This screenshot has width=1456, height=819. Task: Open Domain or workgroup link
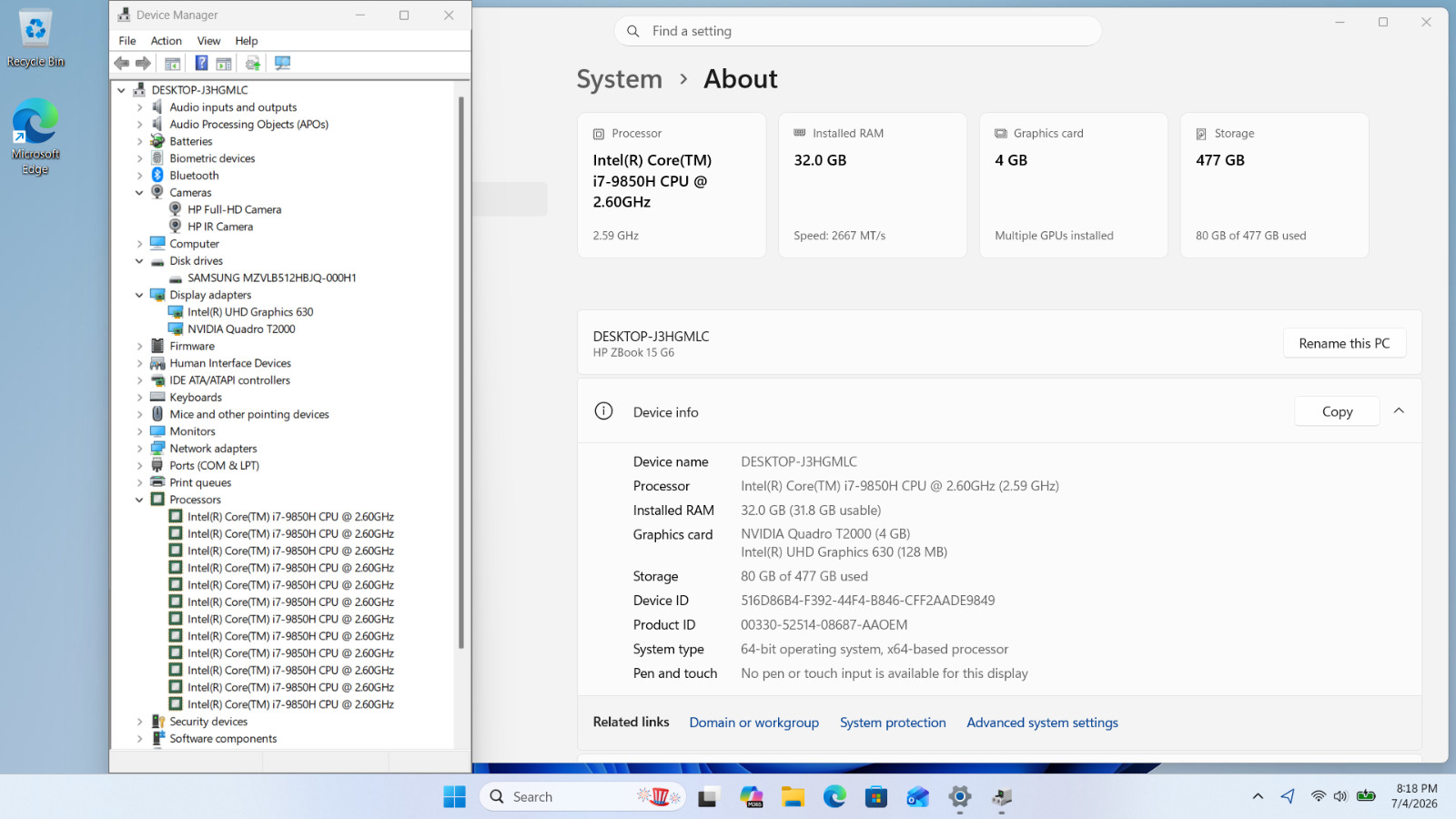pos(753,723)
